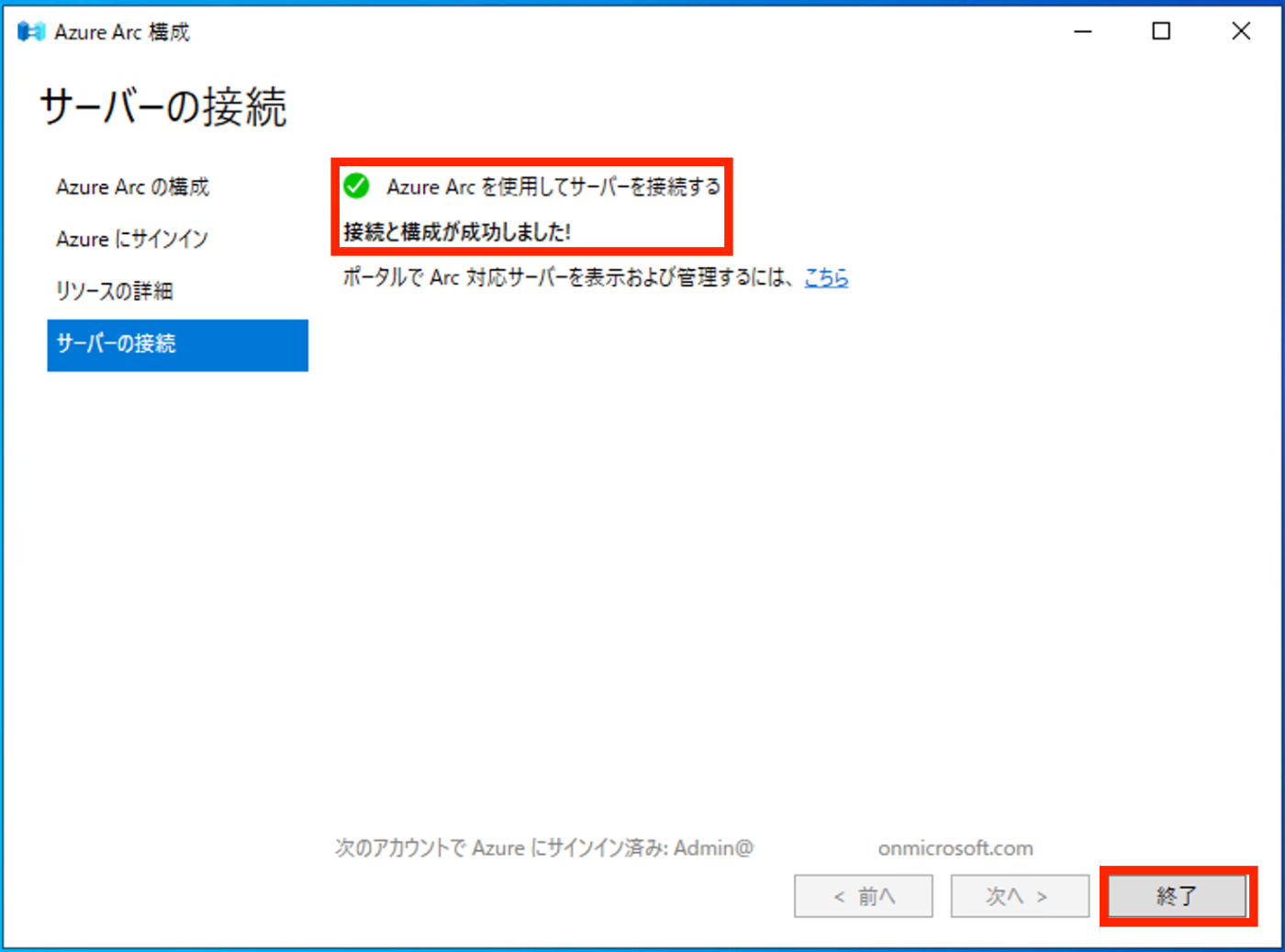
Task: Click Azure Arc を使用してサーバーを接続する status label
Action: (553, 187)
